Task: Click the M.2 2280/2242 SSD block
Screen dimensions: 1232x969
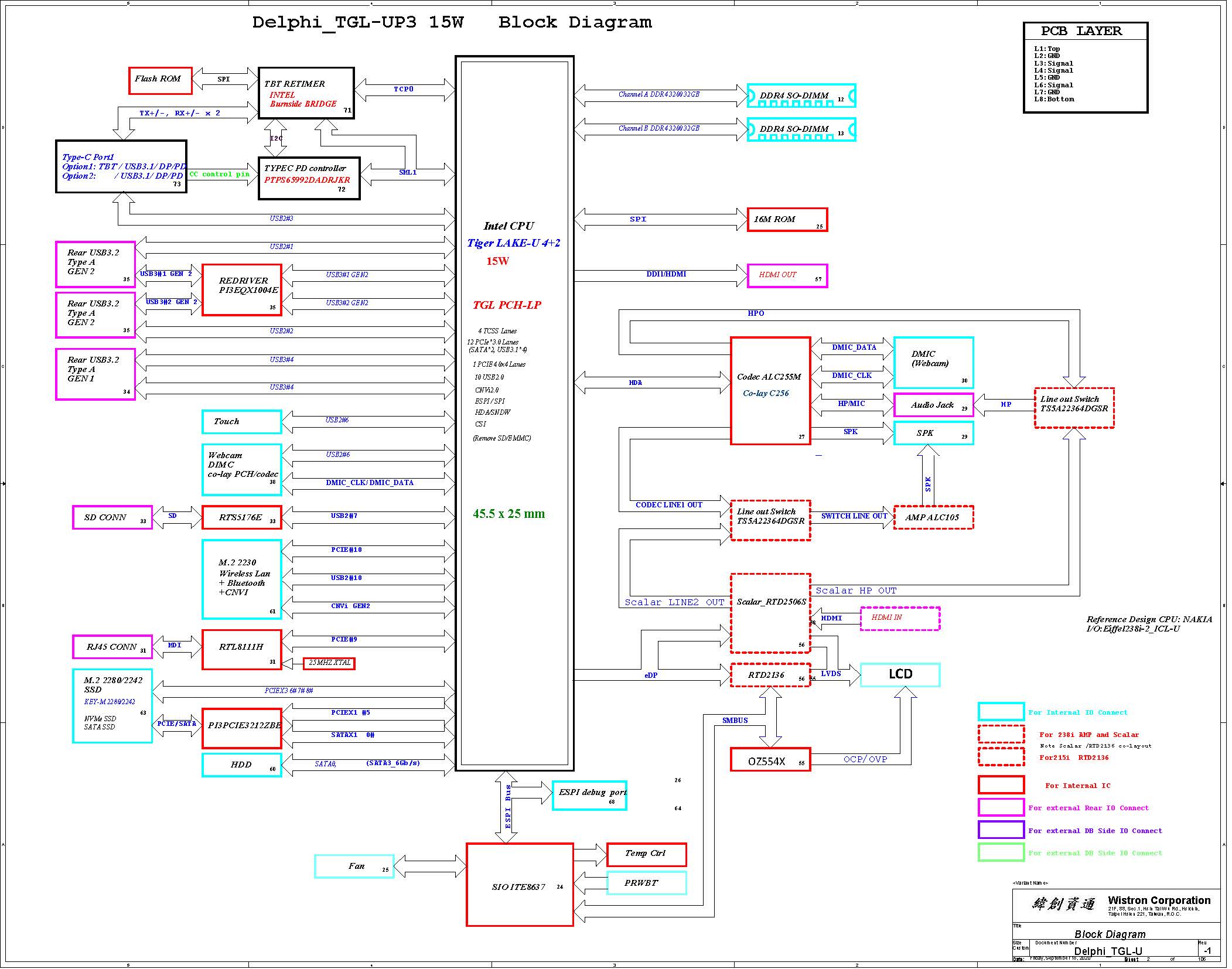Action: (x=112, y=706)
